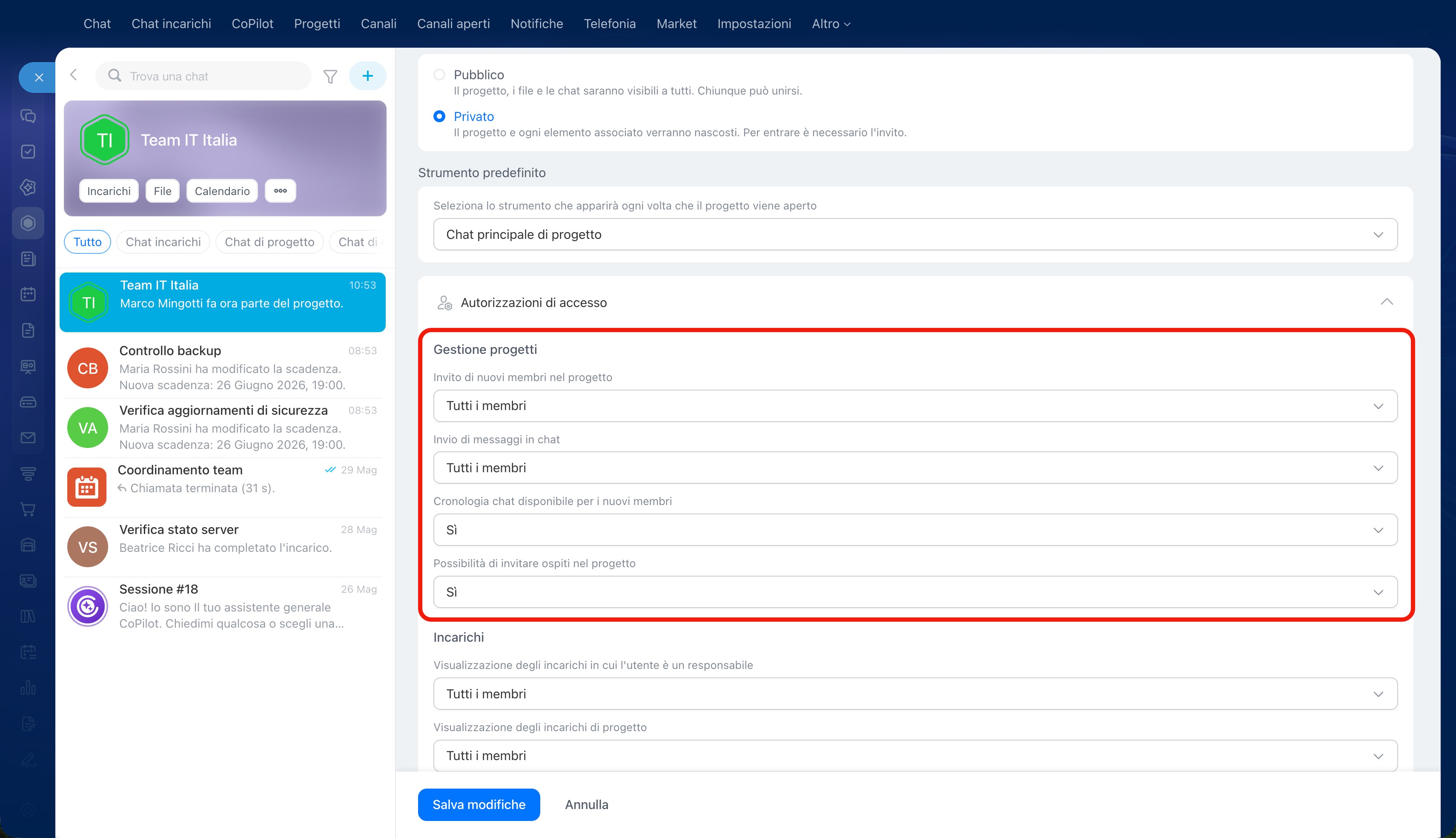
Task: Create a new chat with plus button
Action: click(x=367, y=76)
